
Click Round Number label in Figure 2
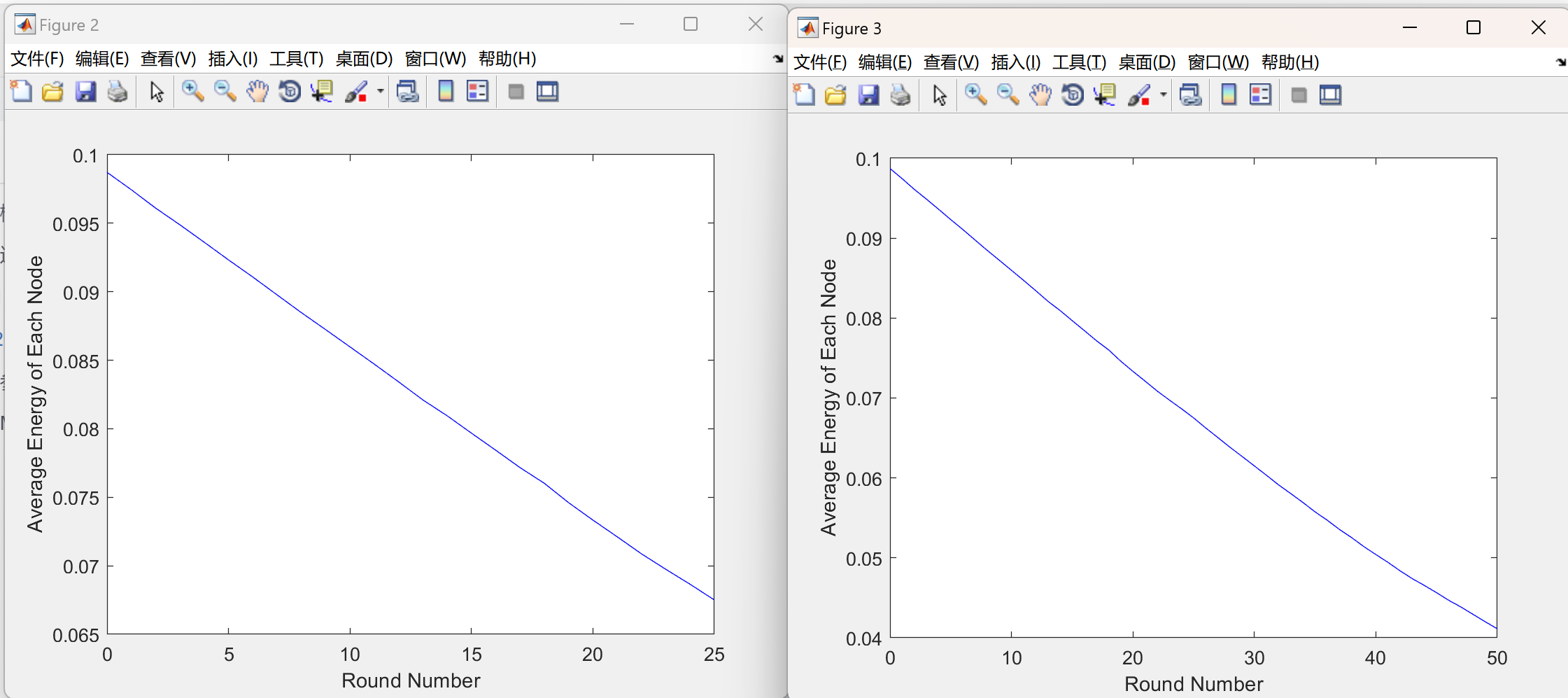point(411,680)
